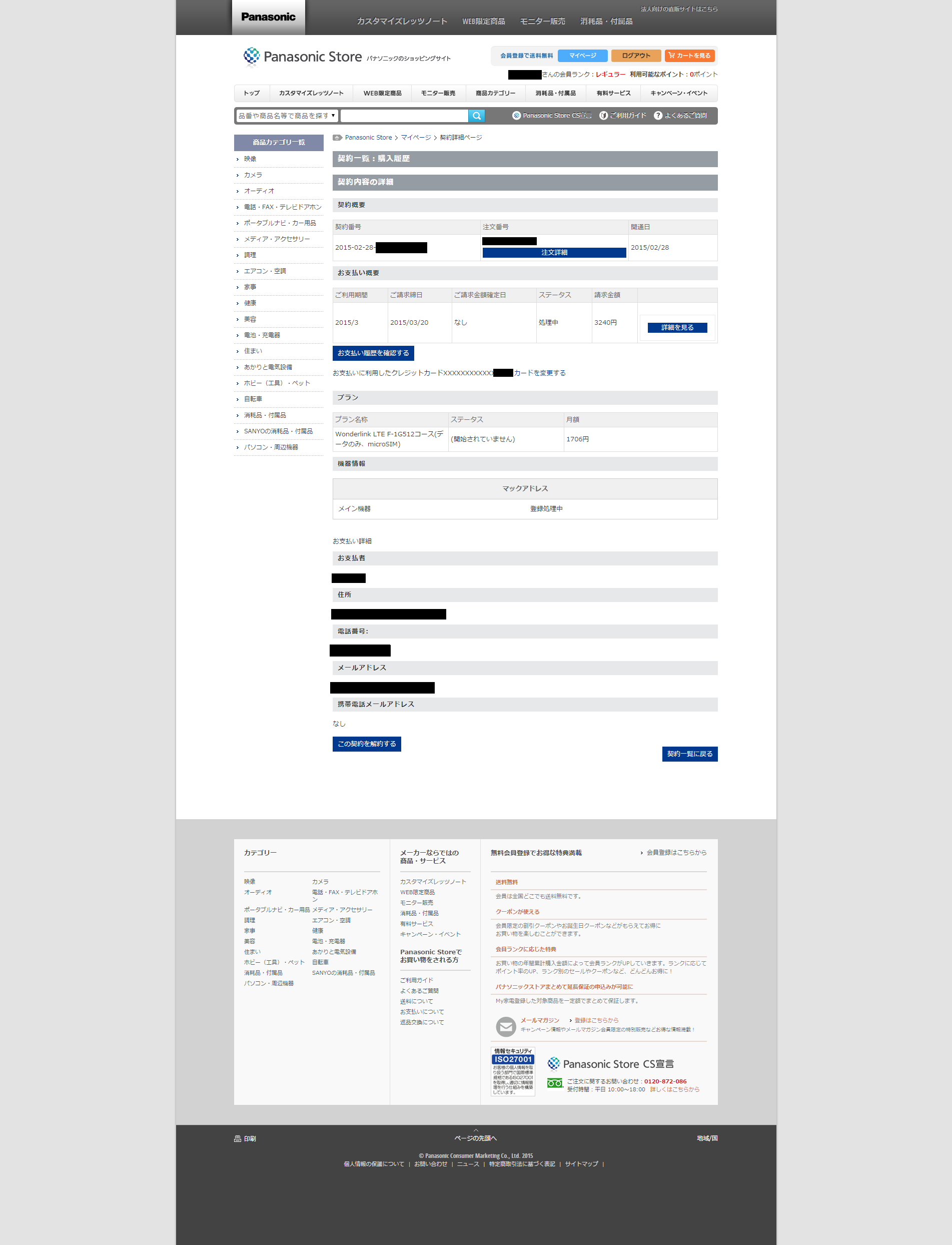Screen dimensions: 952x1245
Task: Click 詳しくはこちらから near the phone number
Action: pyautogui.click(x=674, y=1089)
